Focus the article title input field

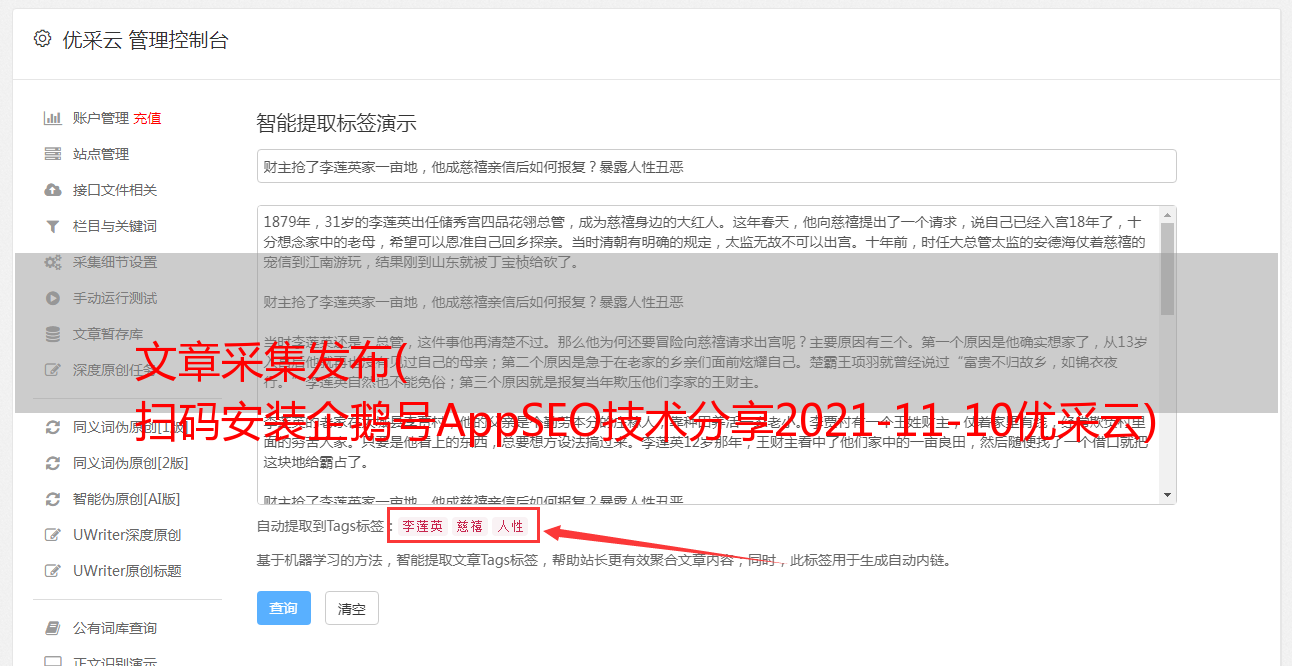[716, 166]
